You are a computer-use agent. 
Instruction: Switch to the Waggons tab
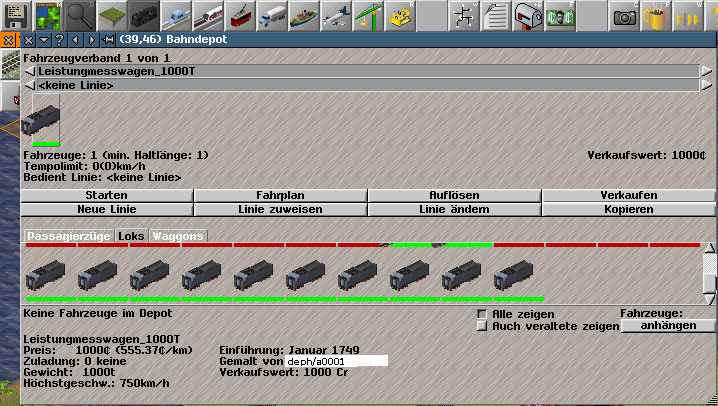178,236
